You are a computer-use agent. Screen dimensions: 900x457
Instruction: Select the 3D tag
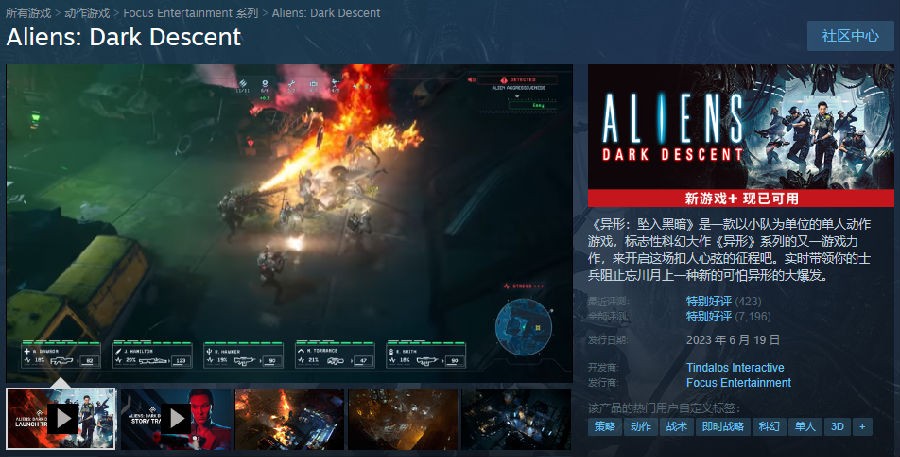tap(837, 427)
